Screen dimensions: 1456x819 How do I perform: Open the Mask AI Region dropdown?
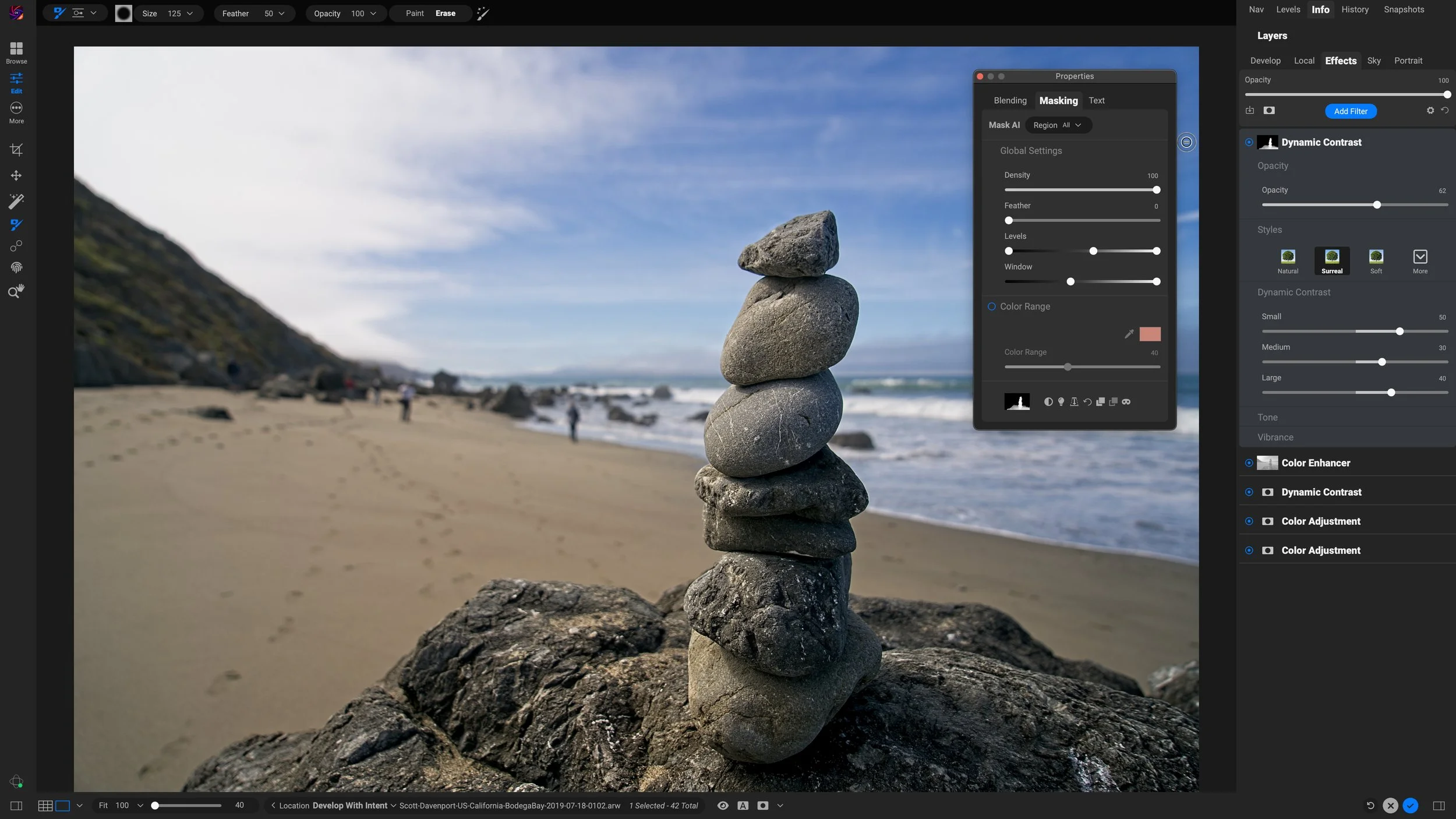click(1058, 125)
